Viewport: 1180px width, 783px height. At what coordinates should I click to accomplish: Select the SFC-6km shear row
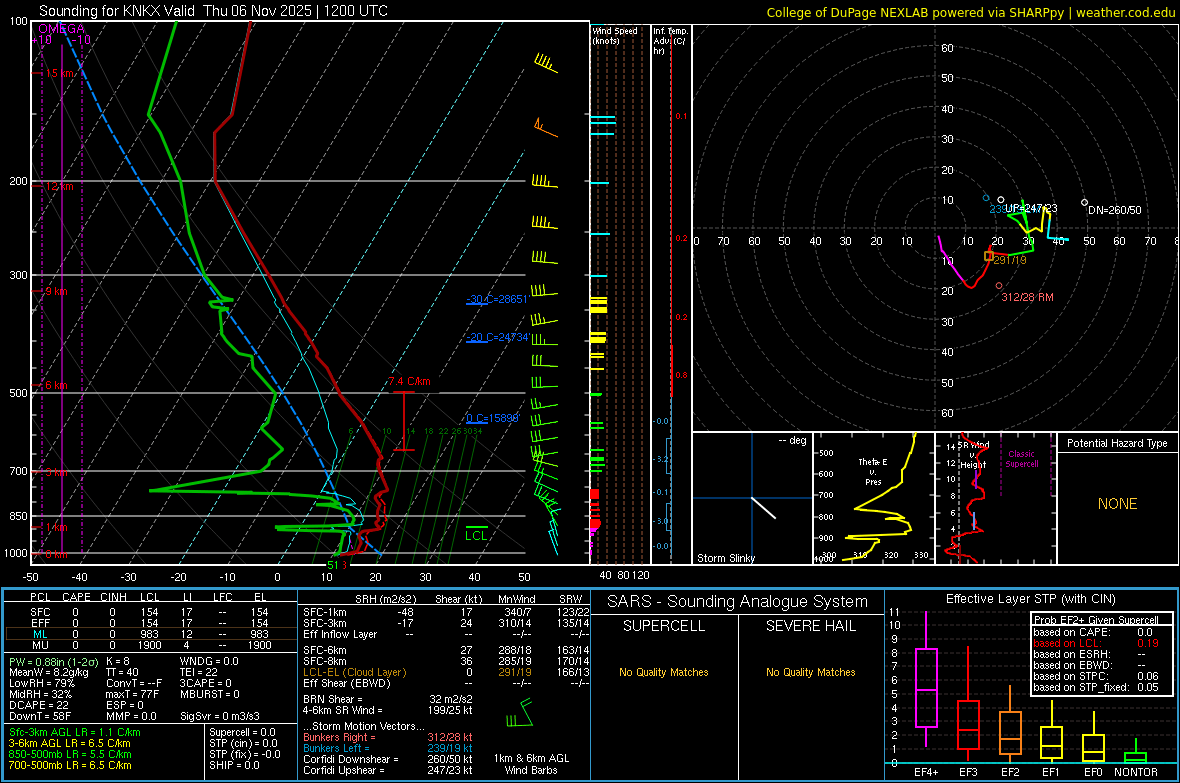click(x=444, y=650)
